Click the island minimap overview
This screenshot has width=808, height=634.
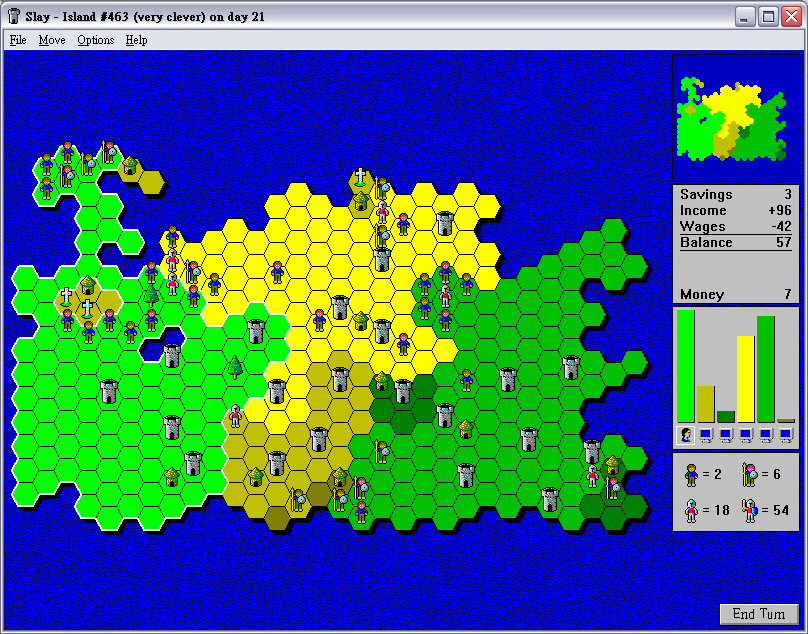735,119
